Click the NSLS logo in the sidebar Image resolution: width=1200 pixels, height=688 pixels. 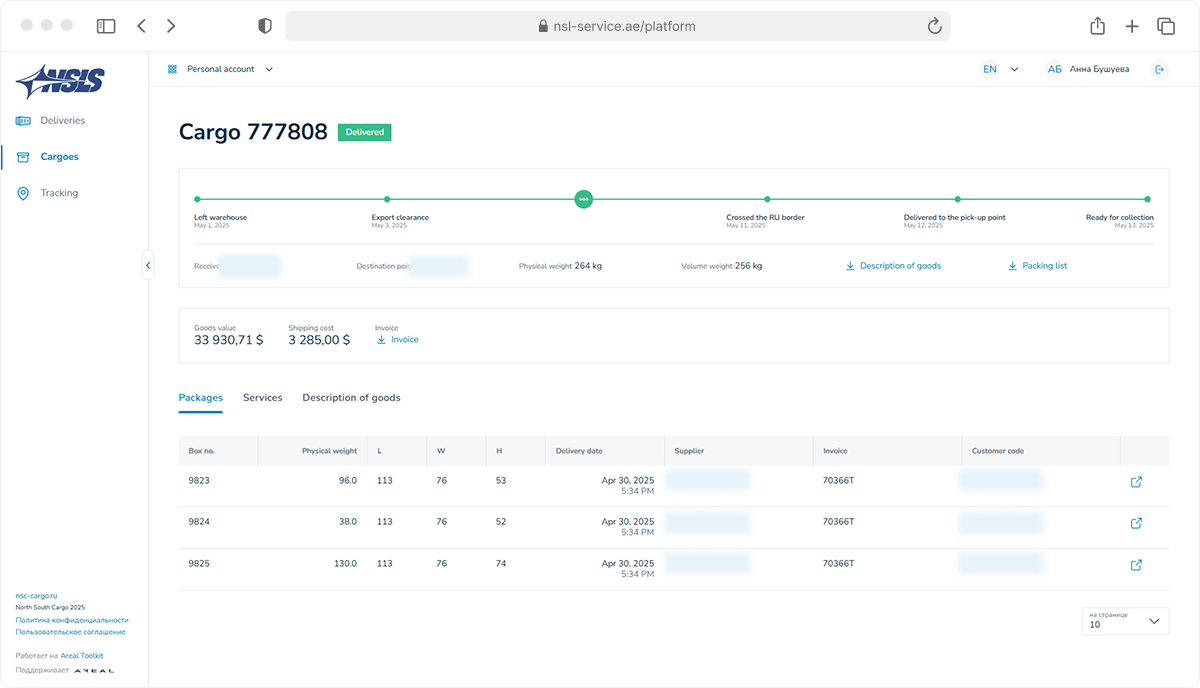(x=60, y=80)
